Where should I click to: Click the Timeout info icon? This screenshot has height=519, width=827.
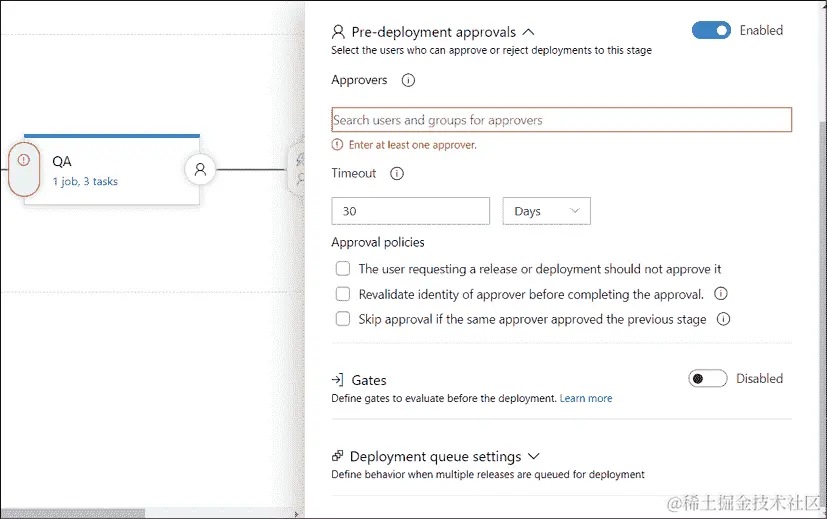pos(397,174)
